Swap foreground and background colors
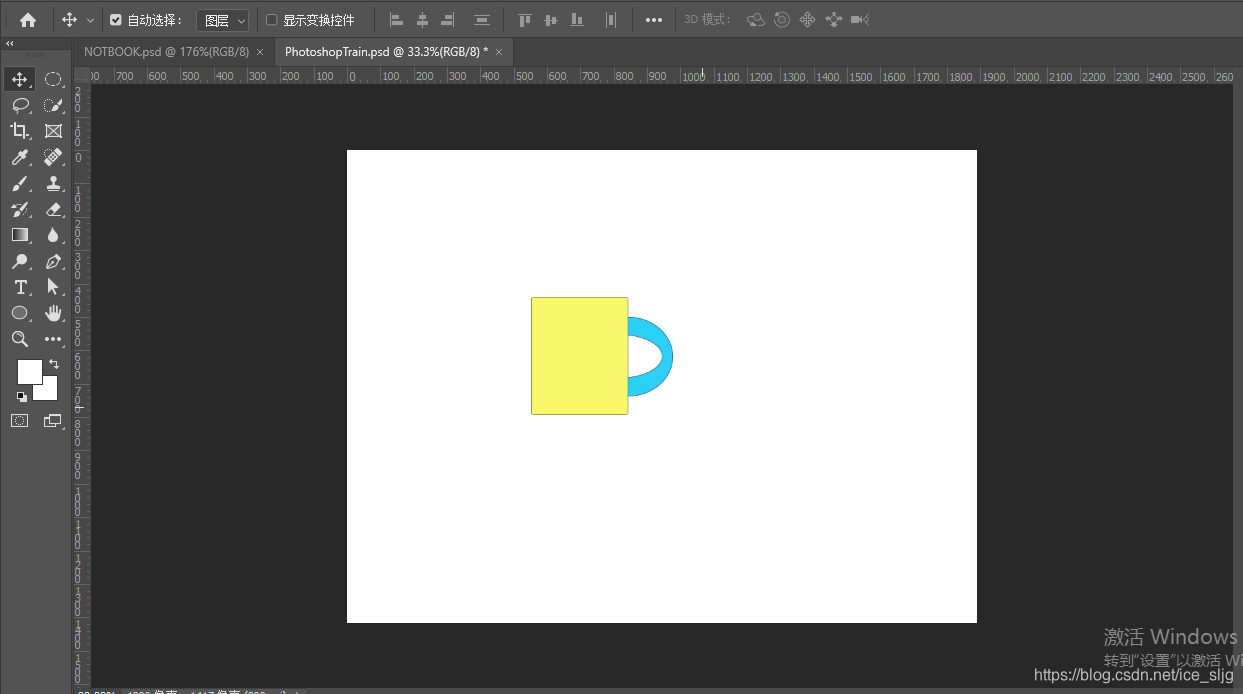1243x694 pixels. [54, 364]
